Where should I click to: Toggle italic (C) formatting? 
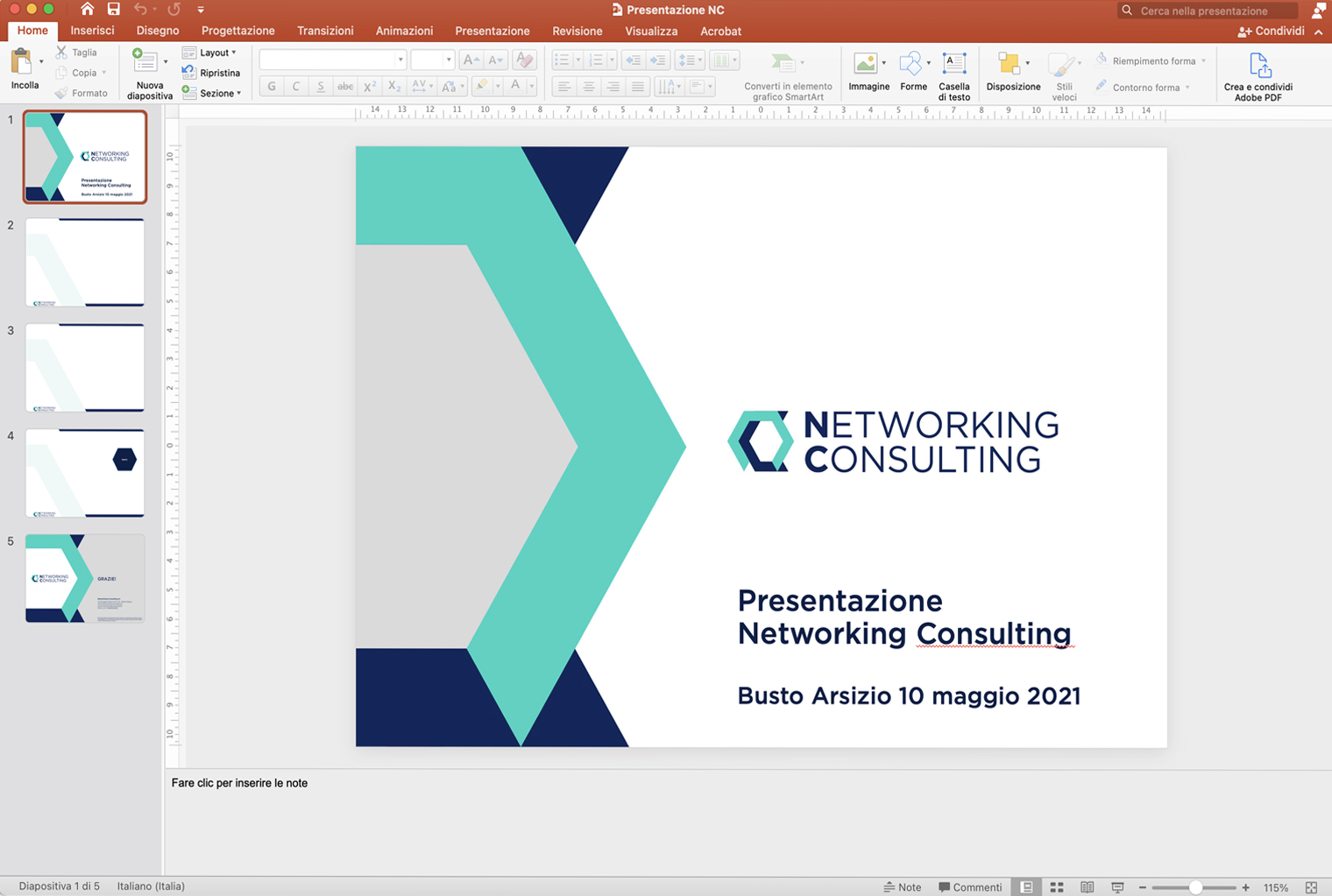[296, 86]
